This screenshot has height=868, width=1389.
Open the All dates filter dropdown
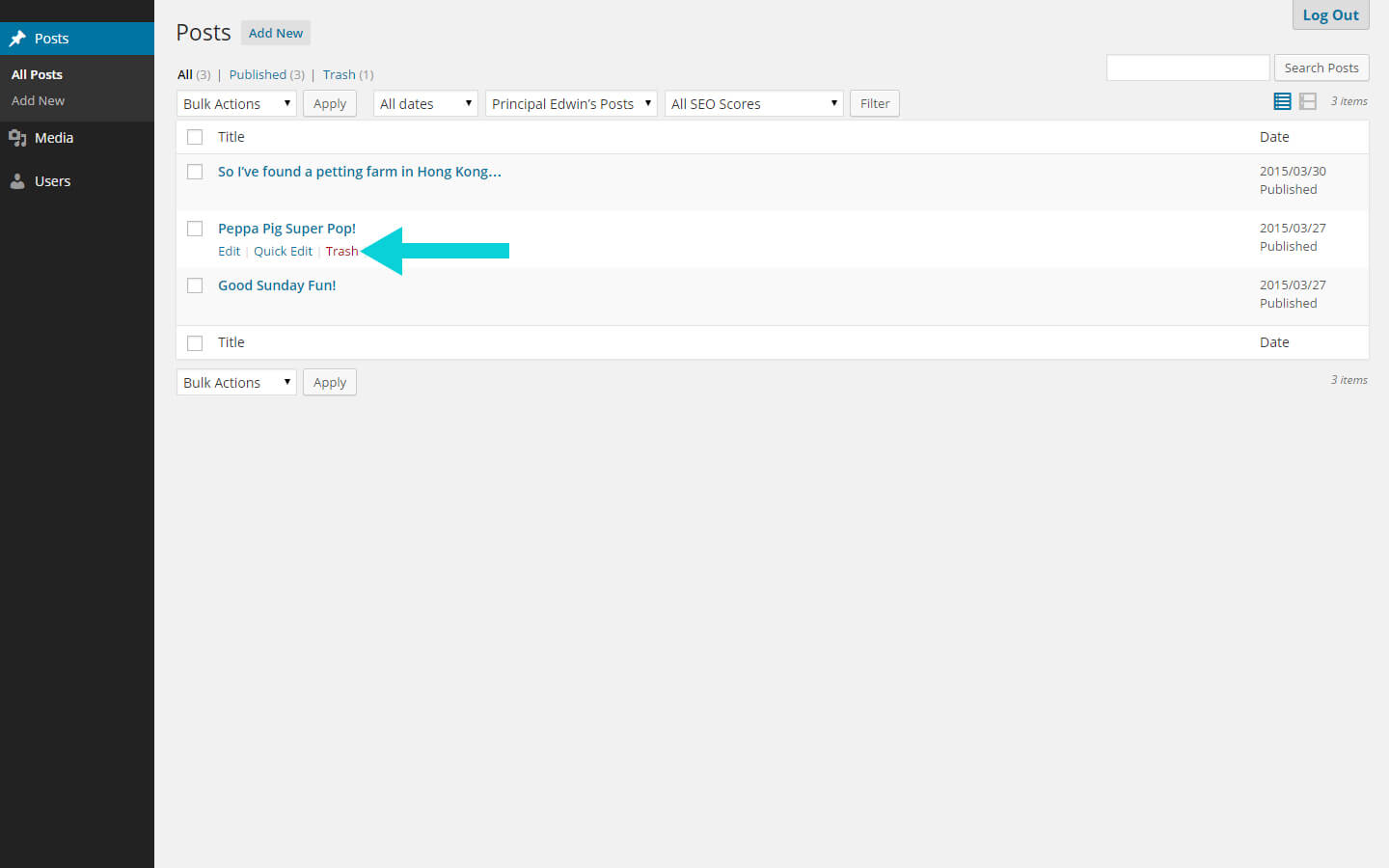tap(424, 103)
